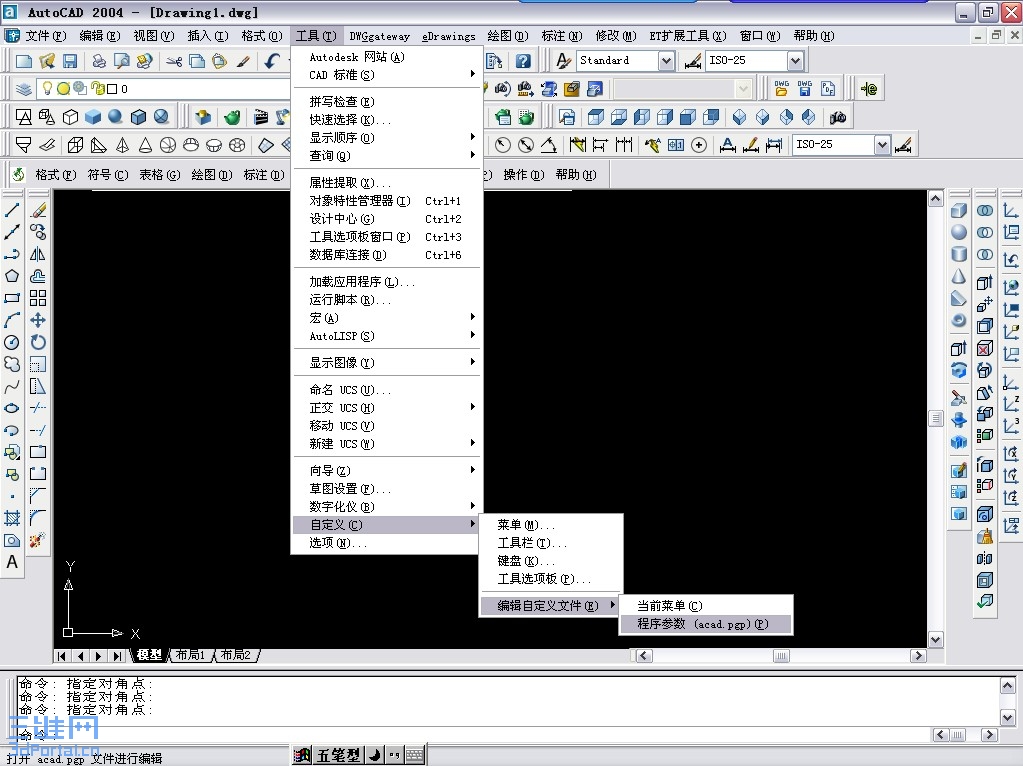Image resolution: width=1023 pixels, height=766 pixels.
Task: Select the Erase modify tool
Action: click(x=38, y=210)
